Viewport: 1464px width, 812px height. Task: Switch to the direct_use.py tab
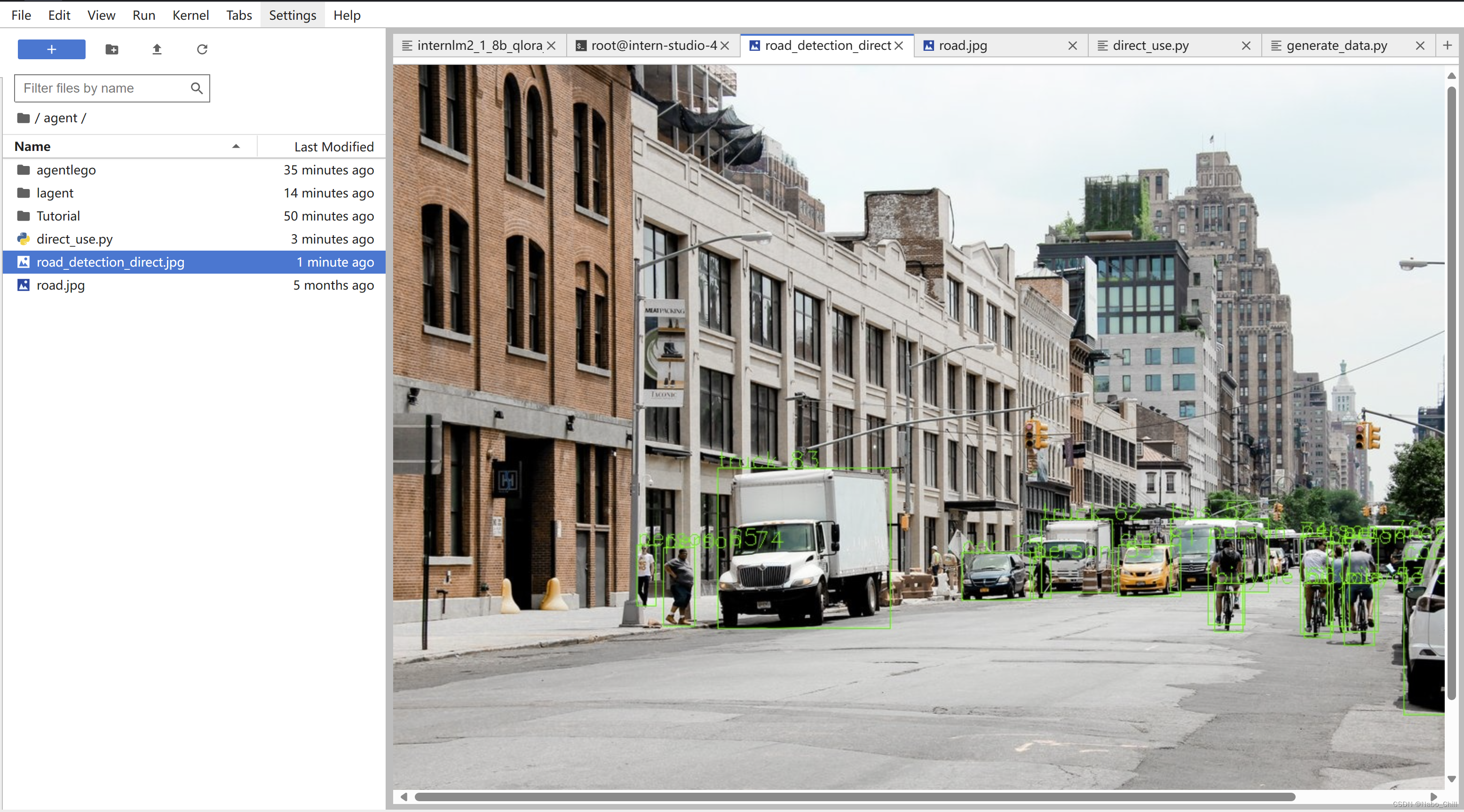(x=1150, y=46)
